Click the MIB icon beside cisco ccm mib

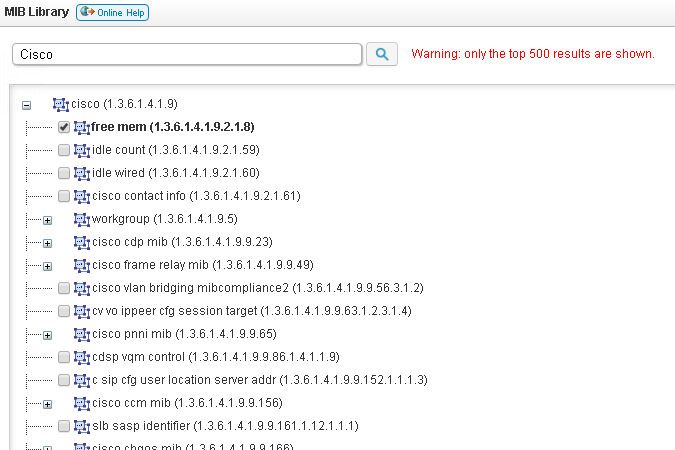coord(82,403)
